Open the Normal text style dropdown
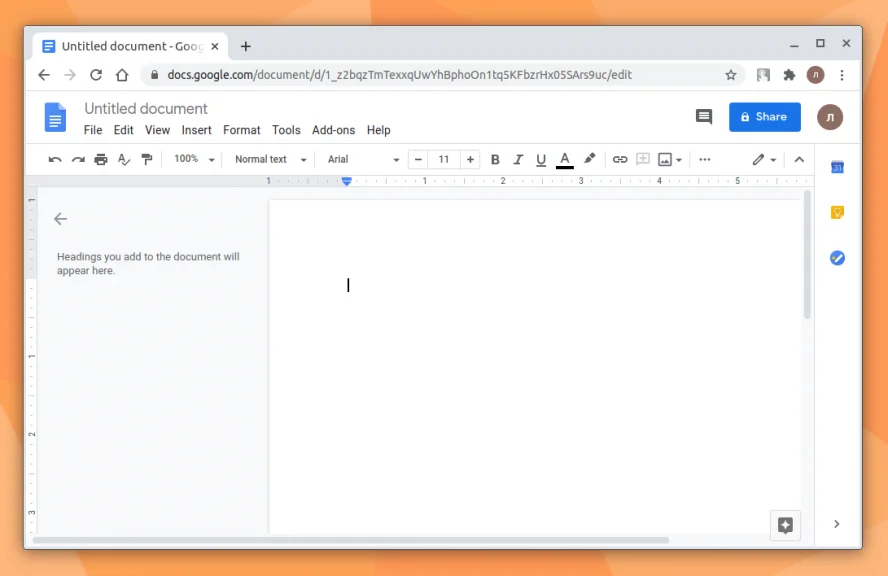This screenshot has height=576, width=888. tap(271, 160)
